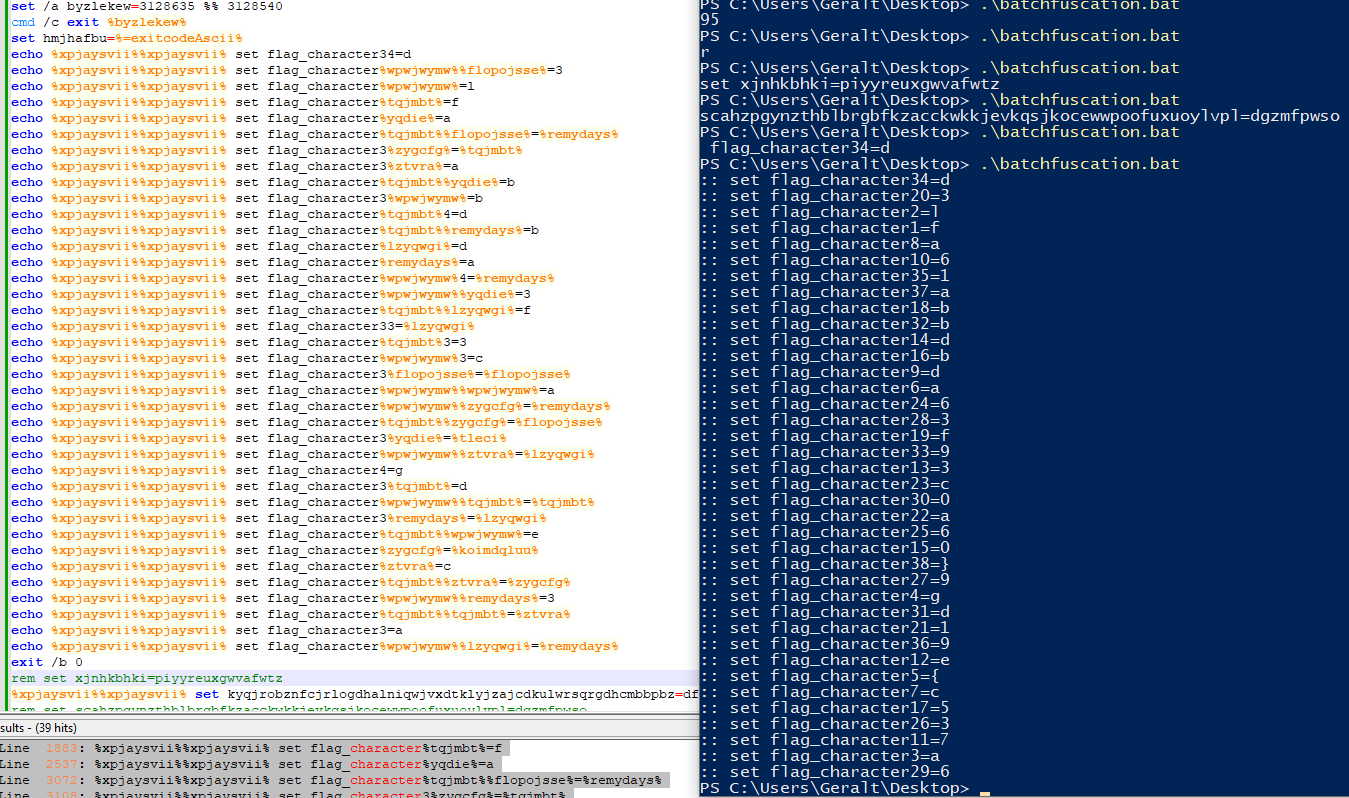Click editor line ending '%wpwjwymw%3=c'

[x=247, y=358]
